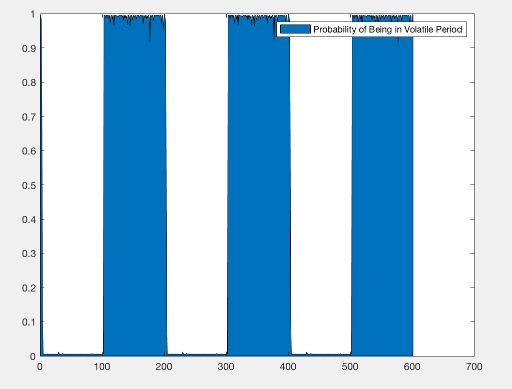Click the x-axis tick label 200
This screenshot has height=389, width=512.
(164, 367)
